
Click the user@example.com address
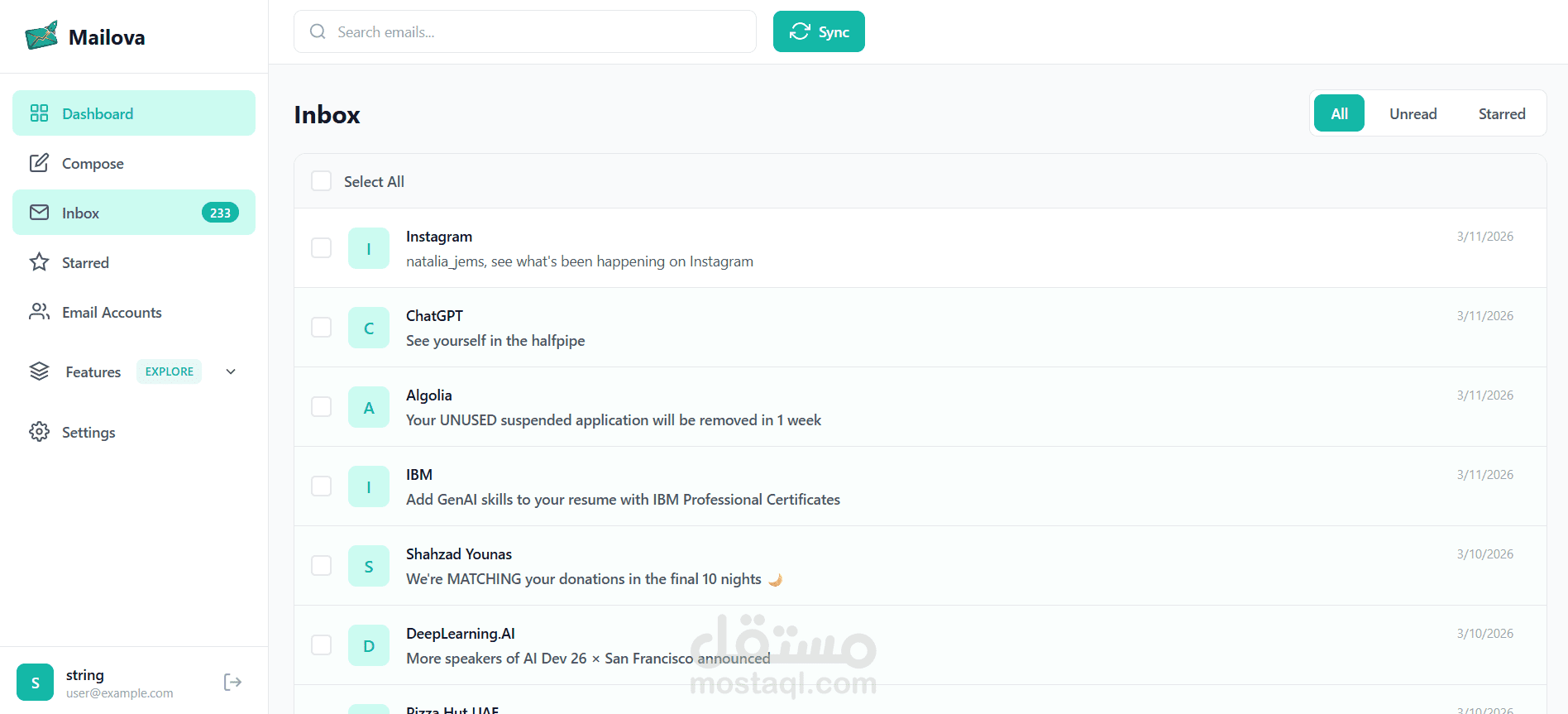point(120,693)
